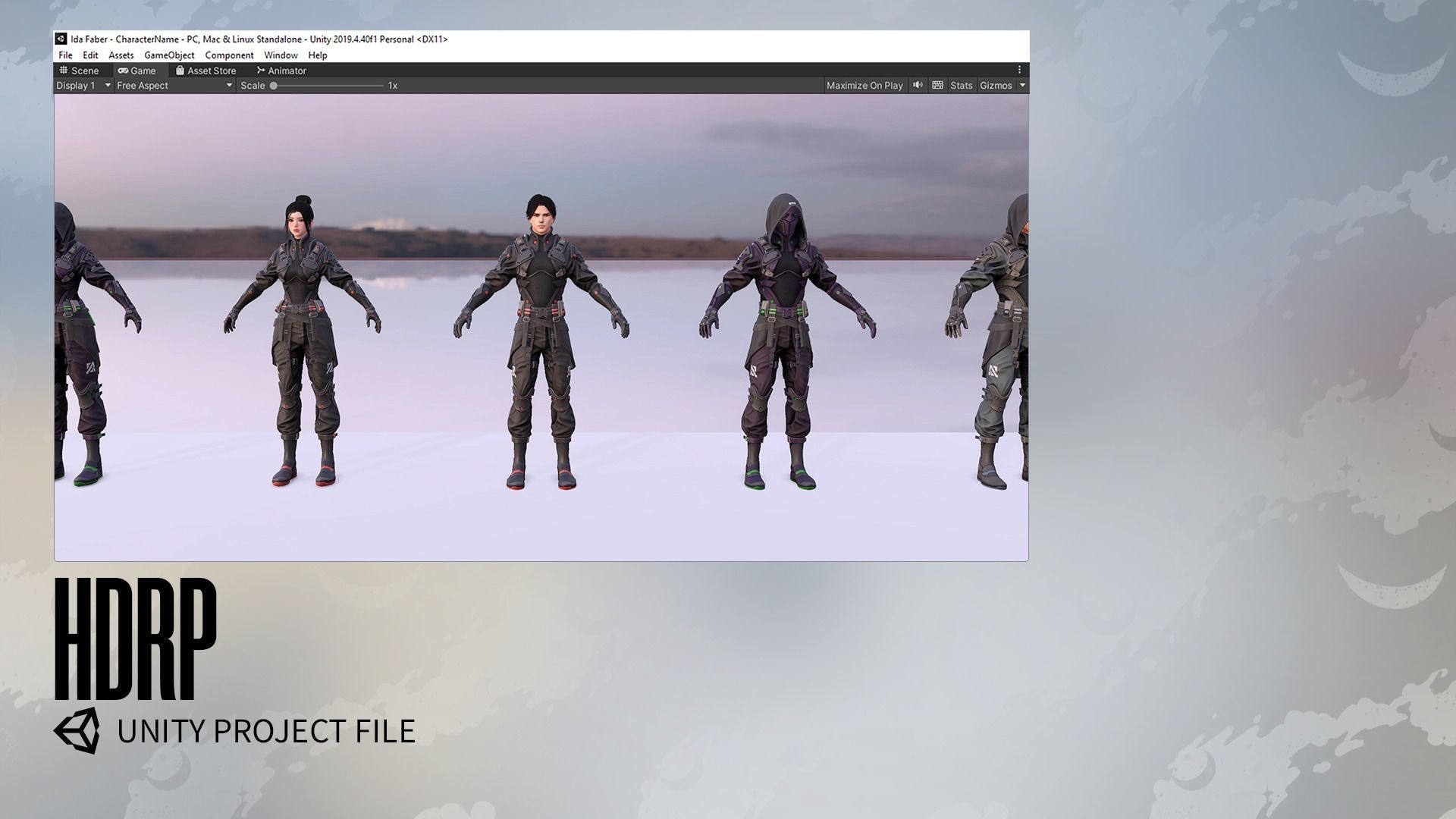The width and height of the screenshot is (1456, 819).
Task: Click the Animator tab icon
Action: pos(261,71)
